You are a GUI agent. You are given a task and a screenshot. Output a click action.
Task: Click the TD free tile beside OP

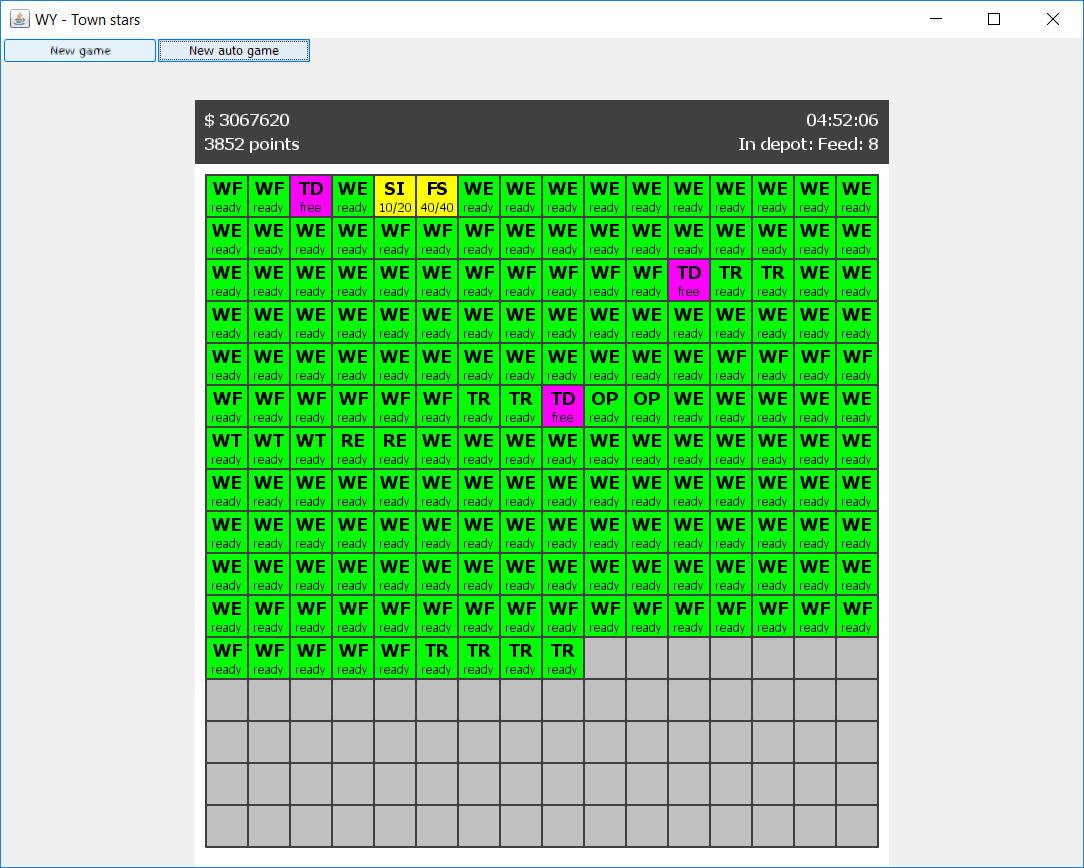(563, 406)
